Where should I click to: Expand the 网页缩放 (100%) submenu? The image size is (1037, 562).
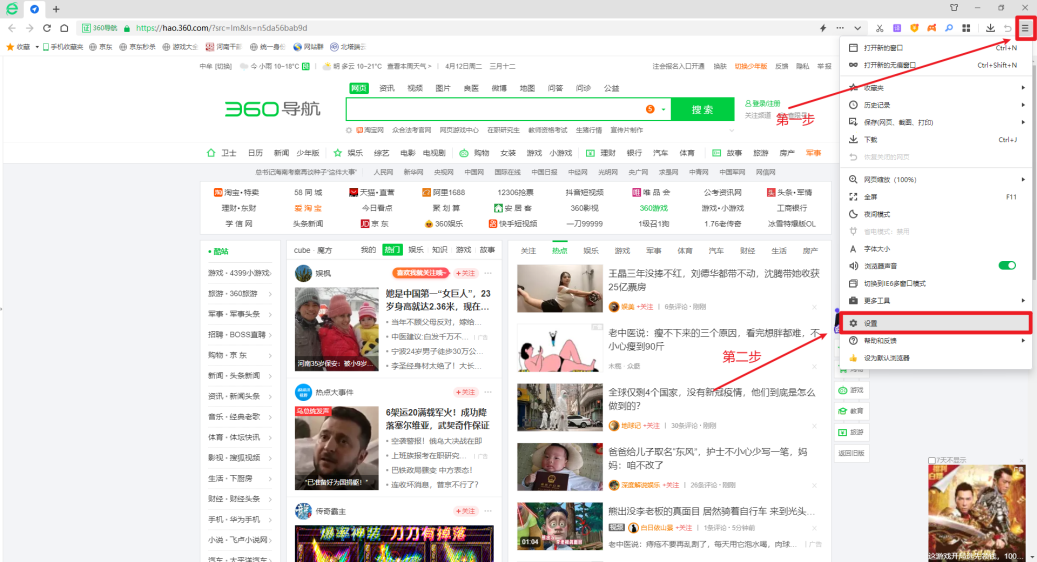pyautogui.click(x=1022, y=179)
